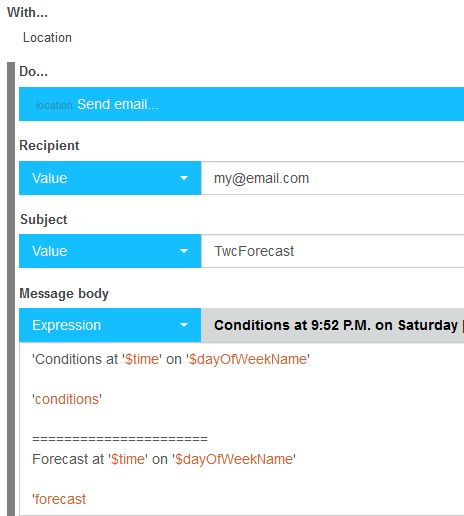Click the 'conditions' variable in expression
The image size is (464, 516).
[x=67, y=399]
